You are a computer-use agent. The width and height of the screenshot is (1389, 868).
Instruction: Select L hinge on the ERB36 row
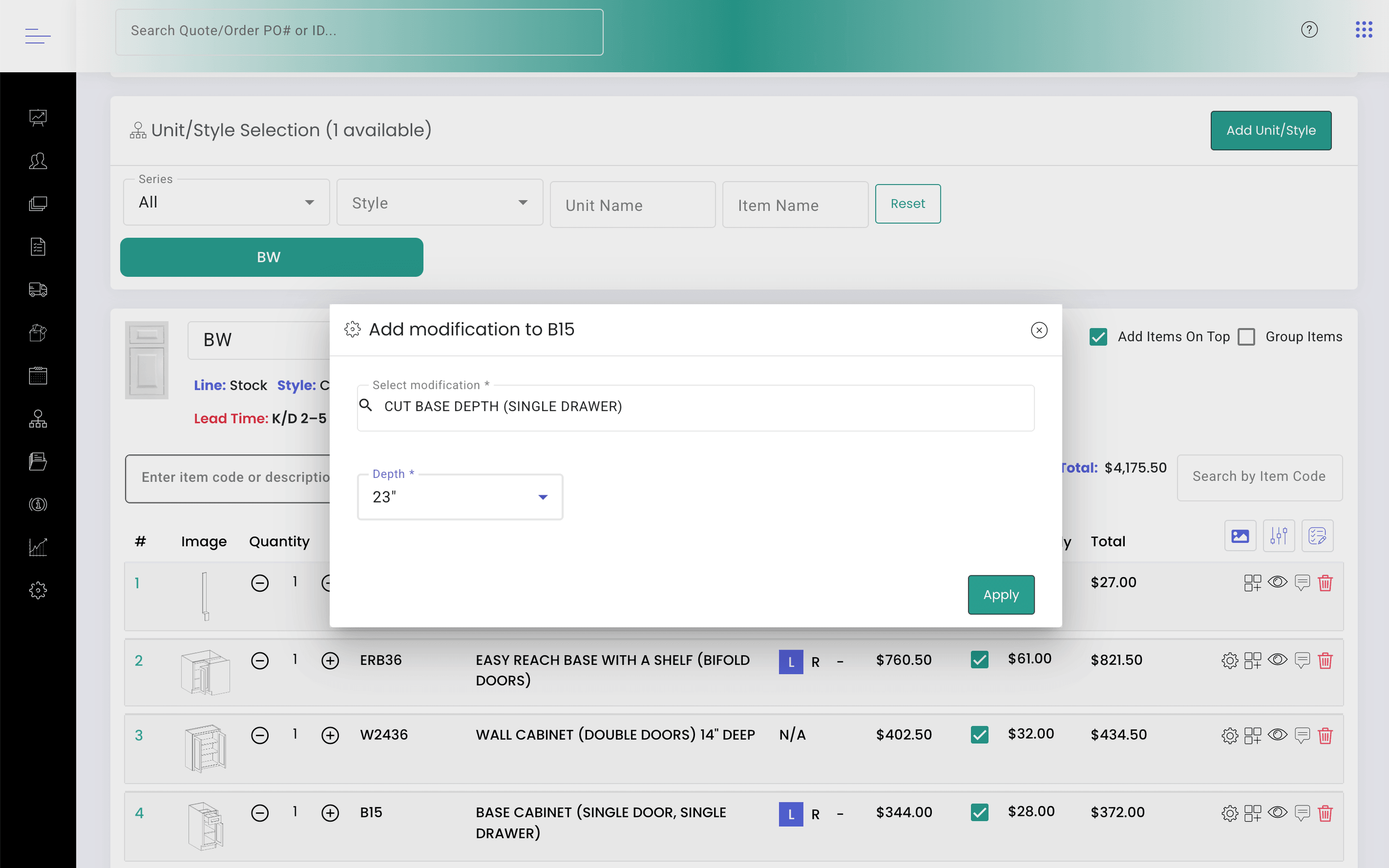click(790, 662)
